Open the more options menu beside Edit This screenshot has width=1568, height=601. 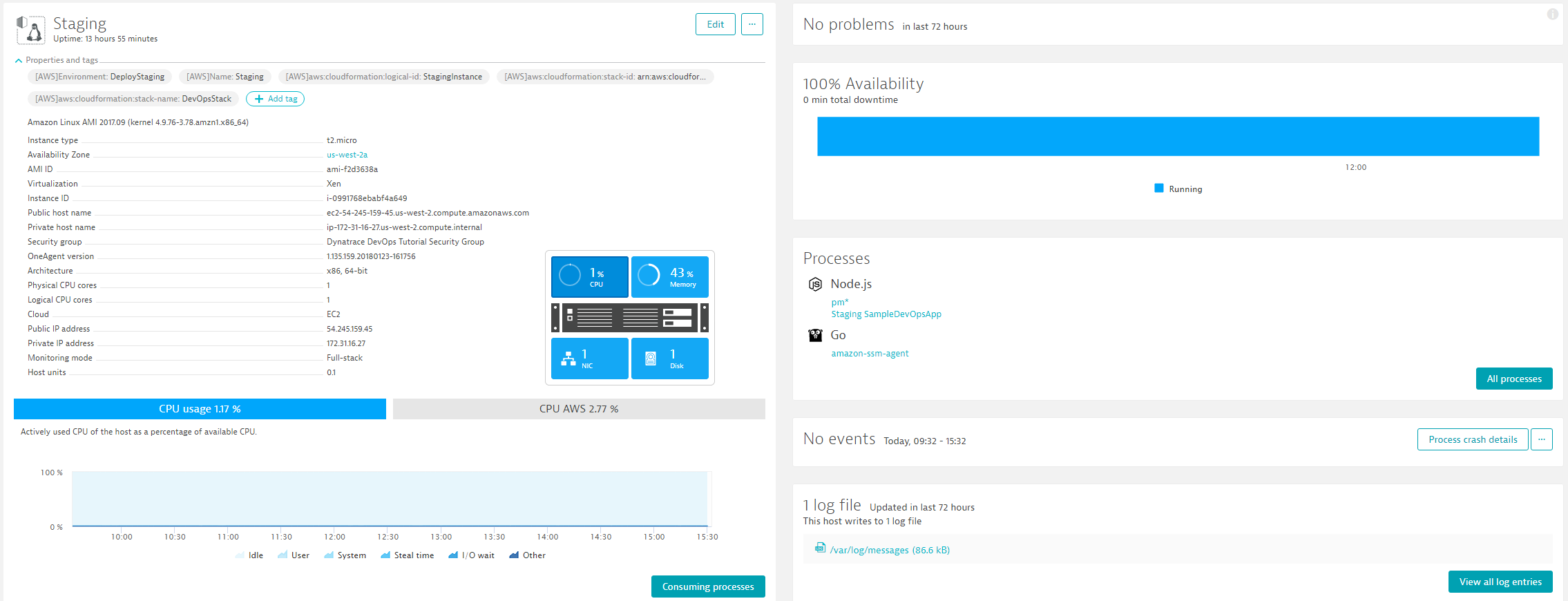752,24
